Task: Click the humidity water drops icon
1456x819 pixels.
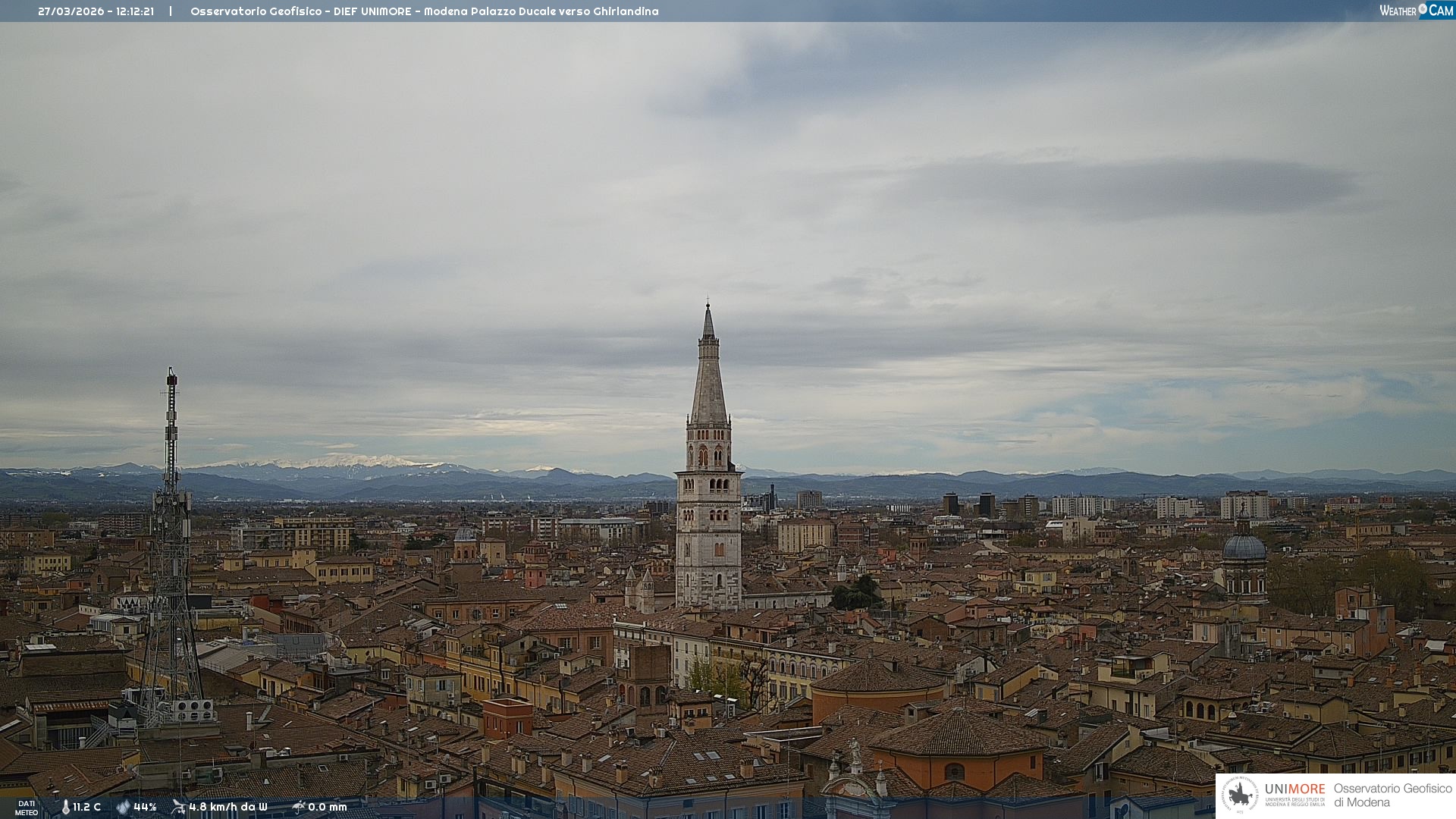Action: point(123,807)
